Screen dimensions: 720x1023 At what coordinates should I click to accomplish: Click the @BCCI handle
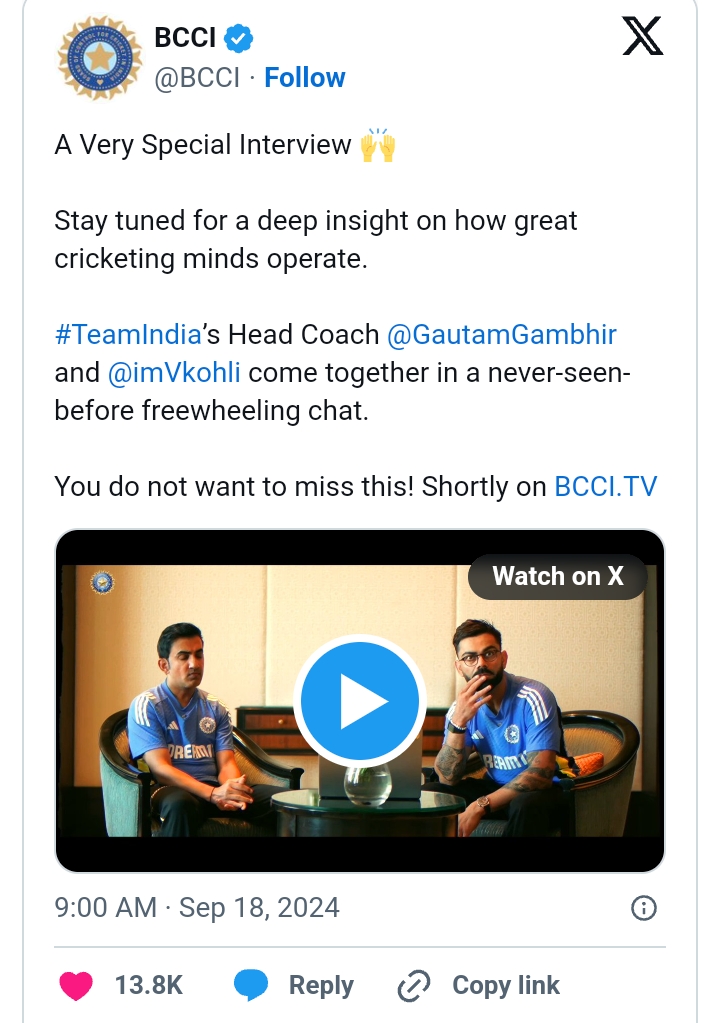tap(197, 78)
